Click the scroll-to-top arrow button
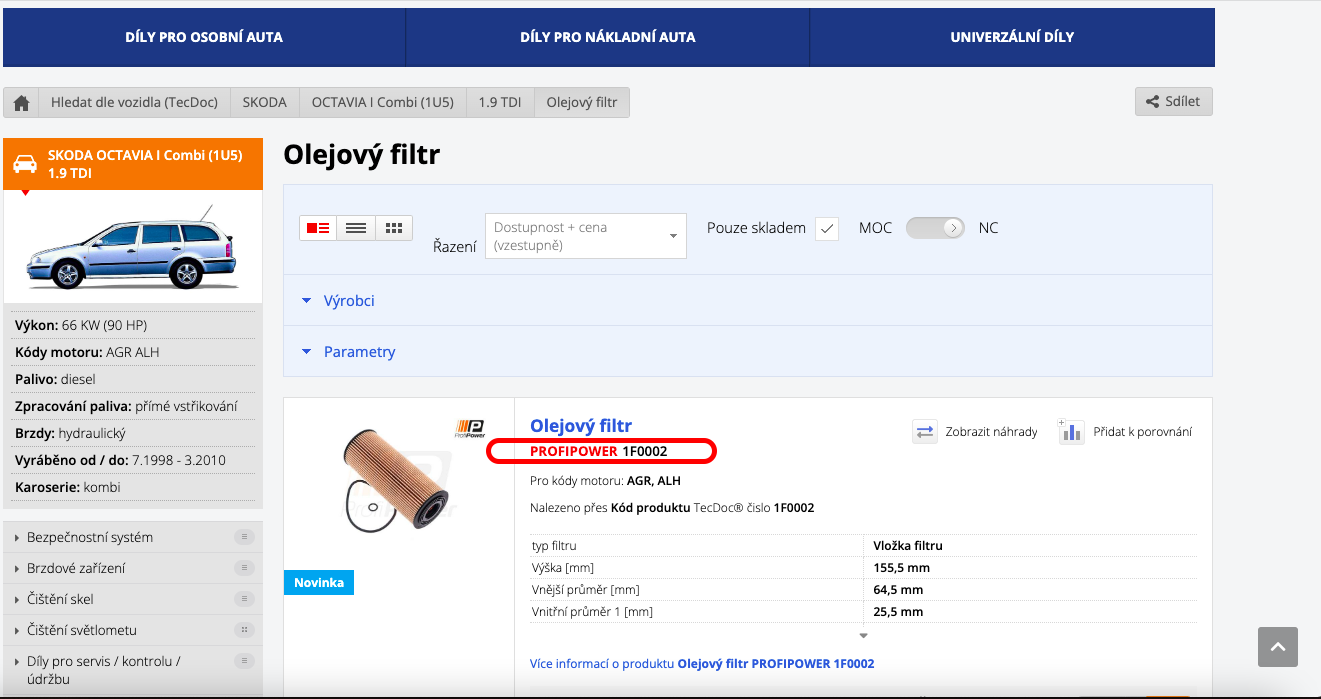The height and width of the screenshot is (699, 1321). point(1277,647)
